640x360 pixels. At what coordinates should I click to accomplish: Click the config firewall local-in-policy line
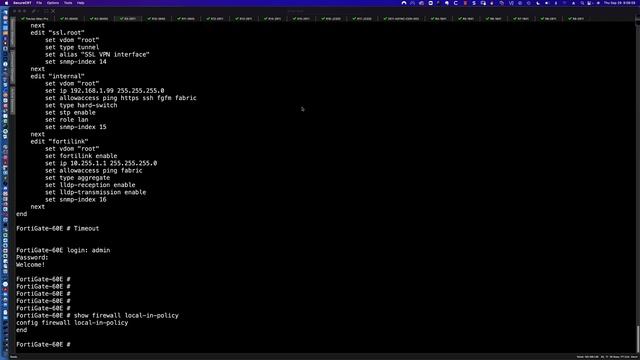(x=72, y=323)
